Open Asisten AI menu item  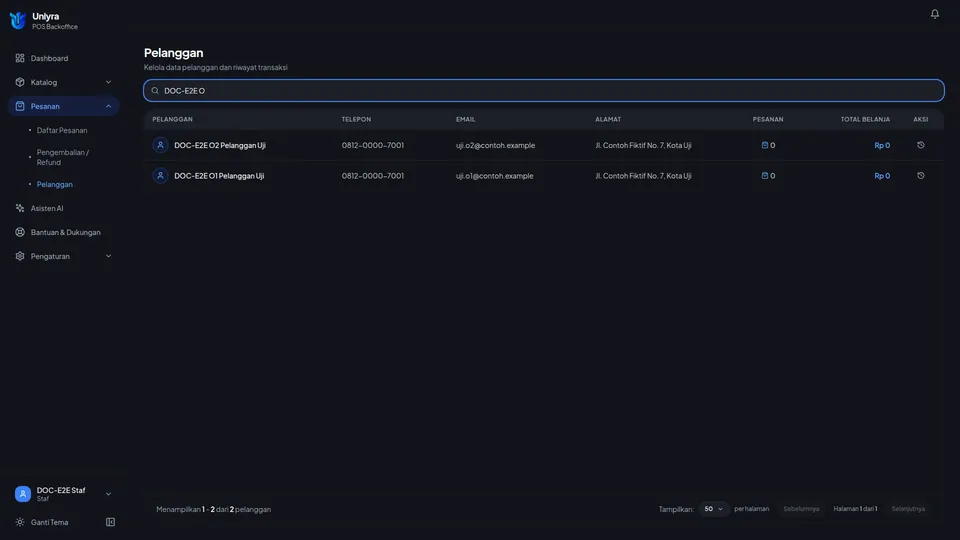pos(64,208)
